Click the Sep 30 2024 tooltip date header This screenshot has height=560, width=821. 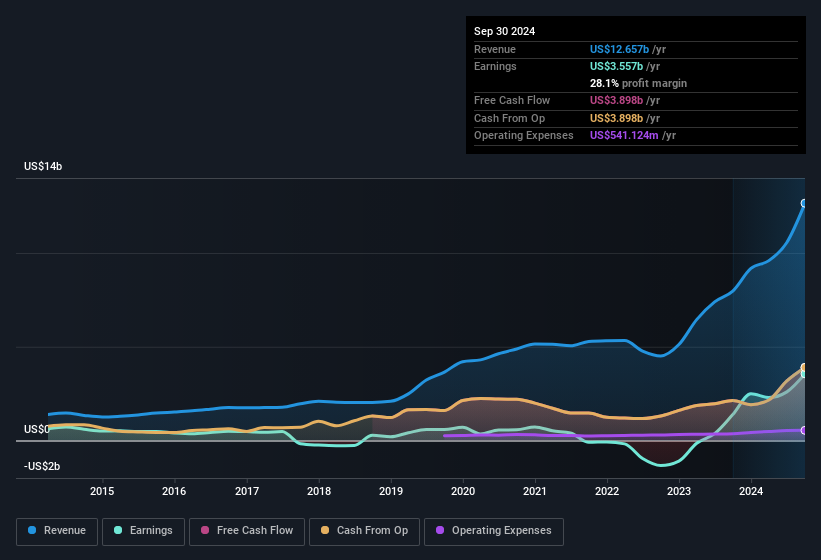(505, 31)
